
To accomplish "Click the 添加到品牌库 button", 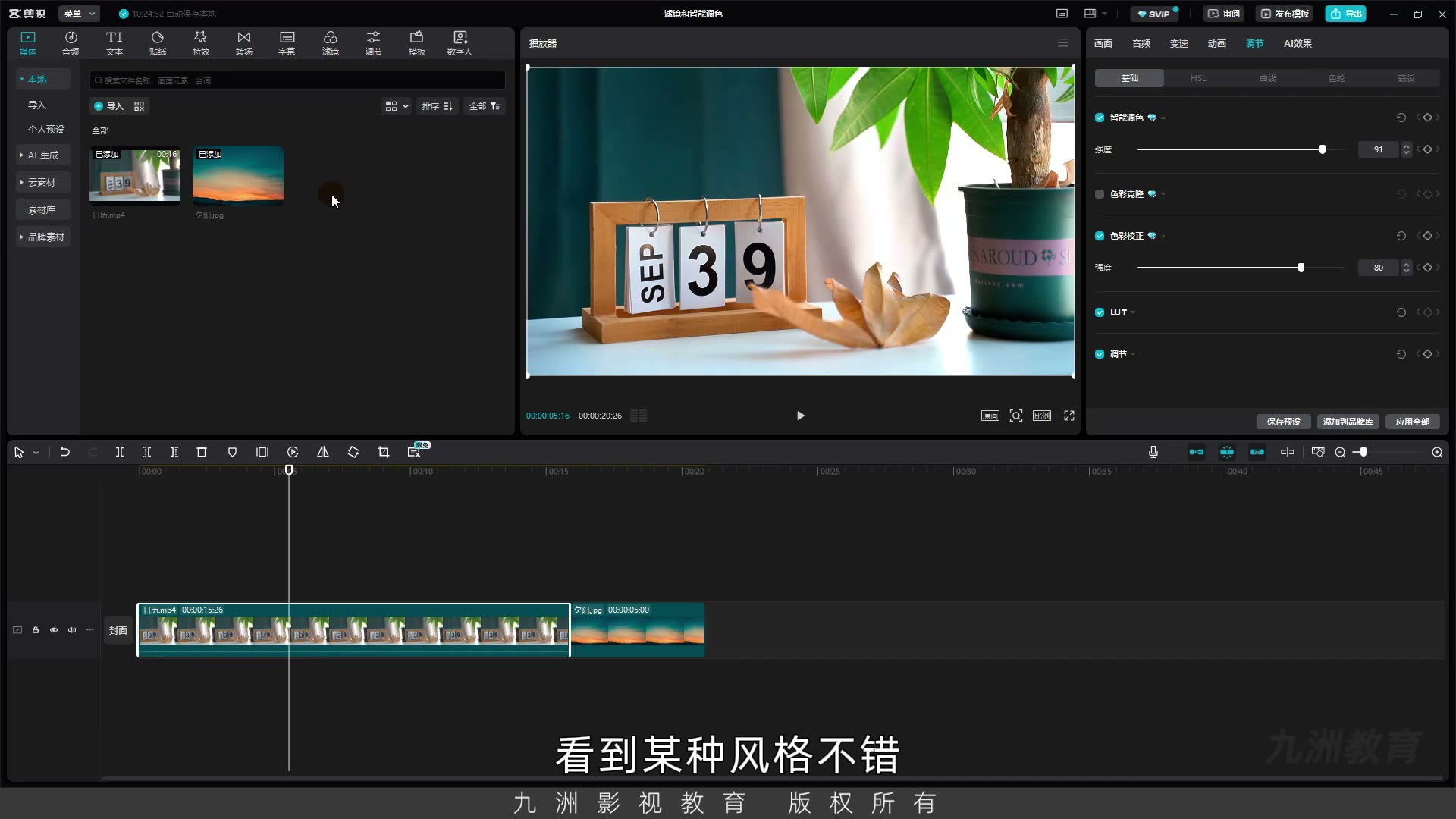I will (1348, 422).
